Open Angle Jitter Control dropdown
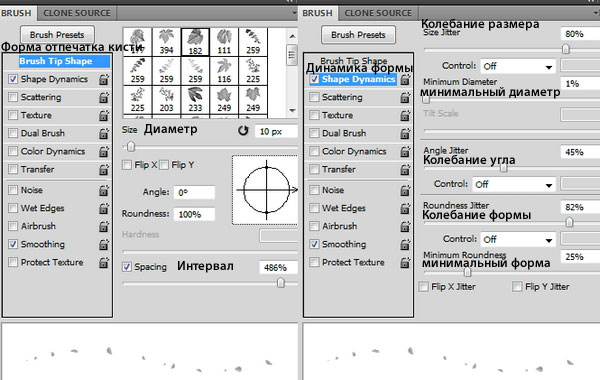The width and height of the screenshot is (600, 380). (514, 184)
